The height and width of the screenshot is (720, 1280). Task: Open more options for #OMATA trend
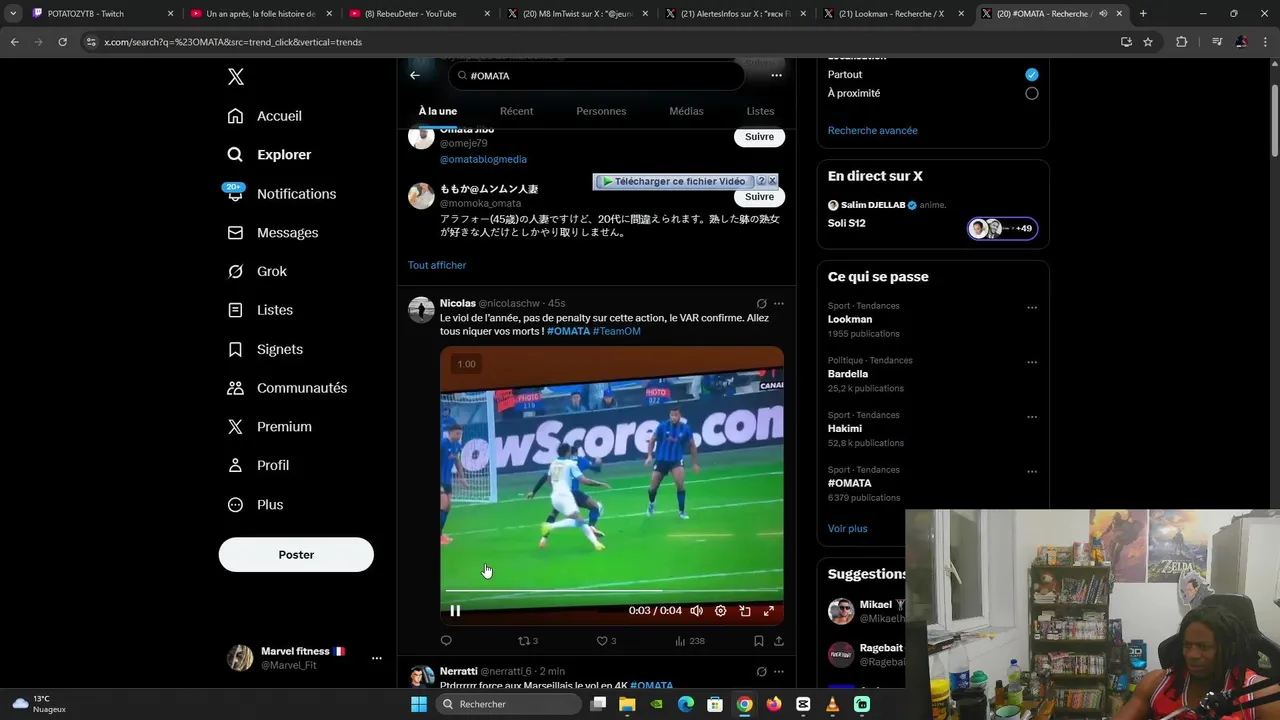pos(1032,472)
